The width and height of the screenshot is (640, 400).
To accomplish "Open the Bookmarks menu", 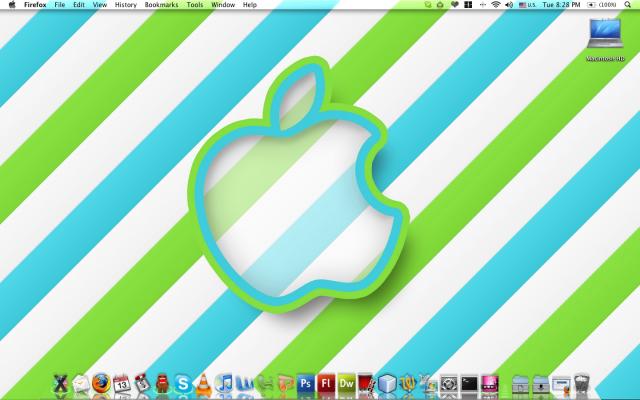I will (161, 5).
